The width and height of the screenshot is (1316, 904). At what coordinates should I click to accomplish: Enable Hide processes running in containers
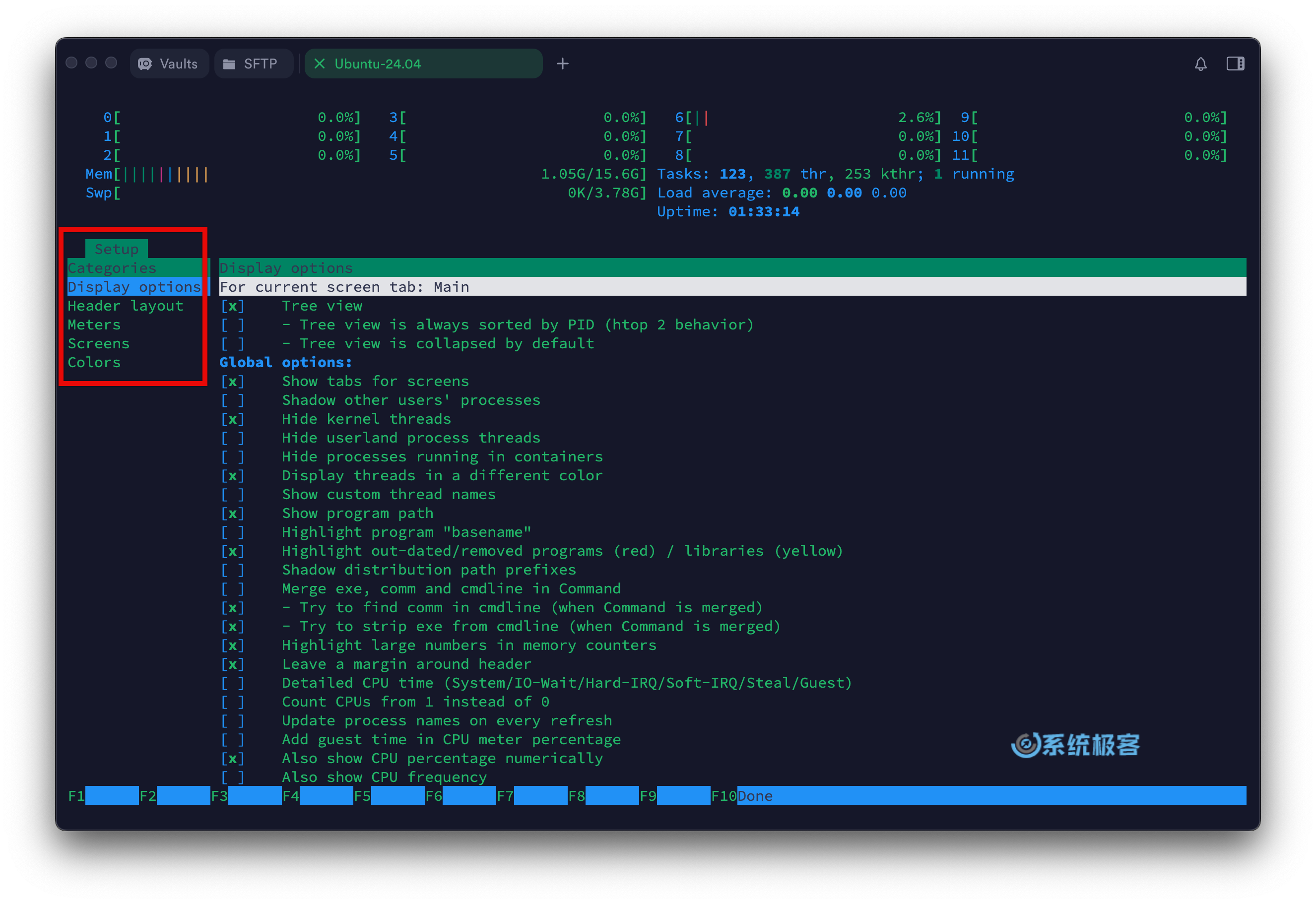pos(232,456)
